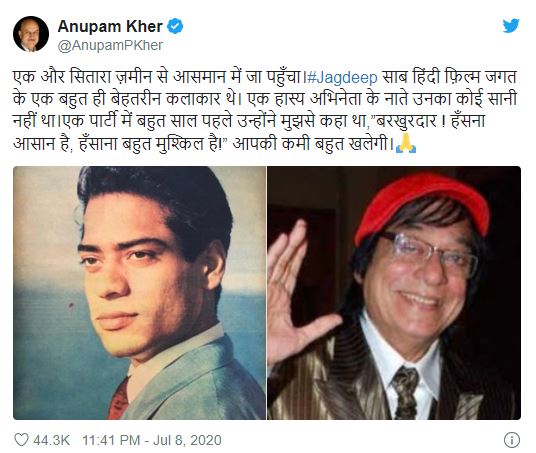The height and width of the screenshot is (453, 536).
Task: Click the blue suit in left photo
Action: click(x=191, y=379)
